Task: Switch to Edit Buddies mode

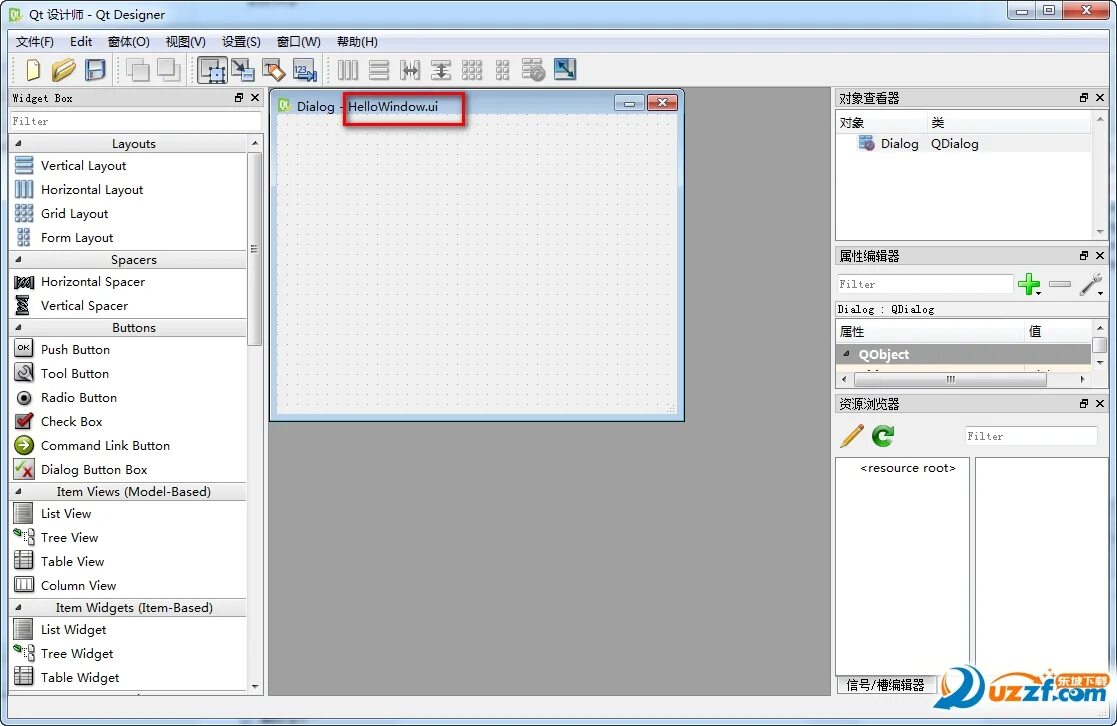Action: click(x=274, y=70)
